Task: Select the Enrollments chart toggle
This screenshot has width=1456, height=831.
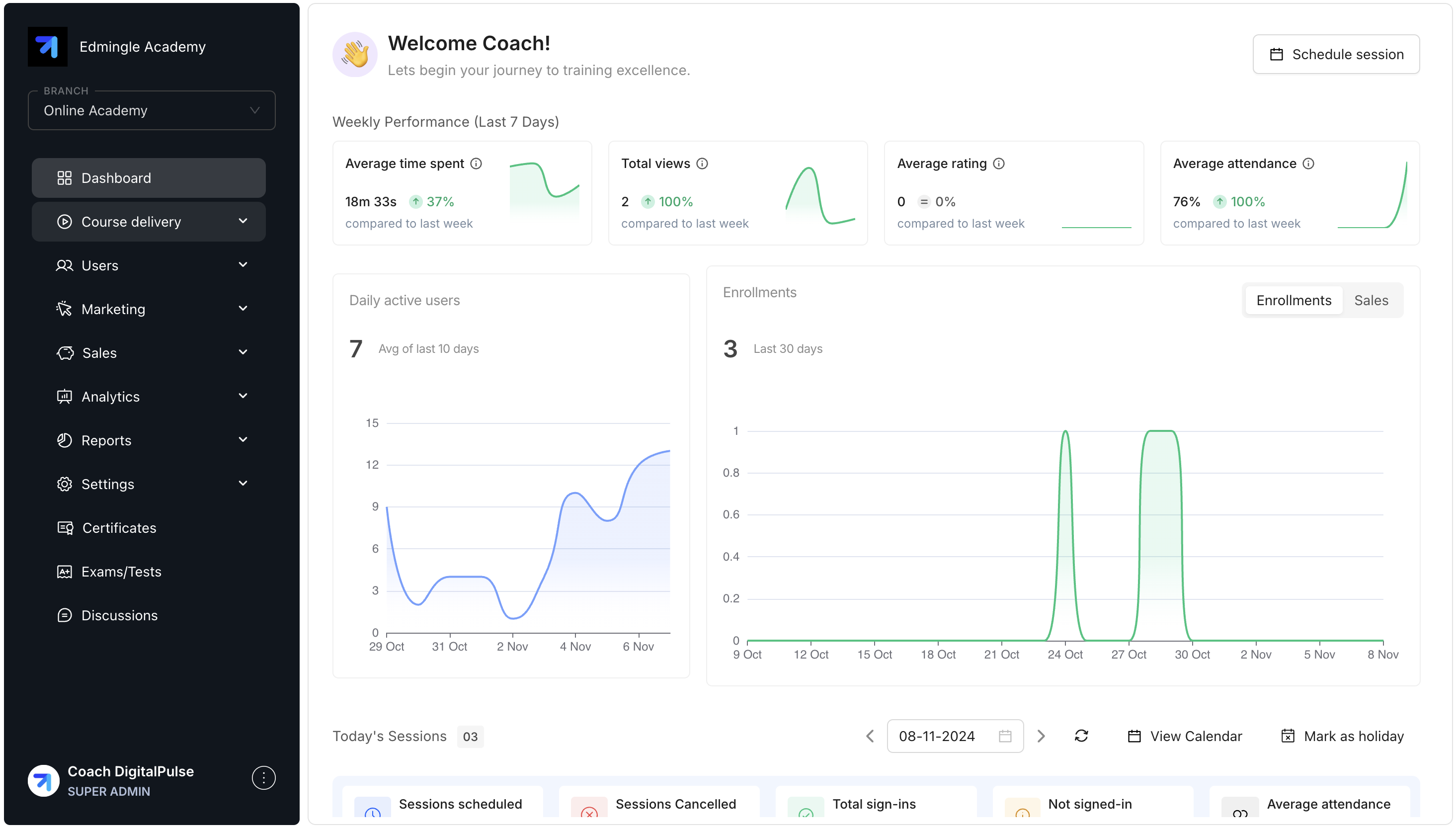Action: click(1294, 300)
